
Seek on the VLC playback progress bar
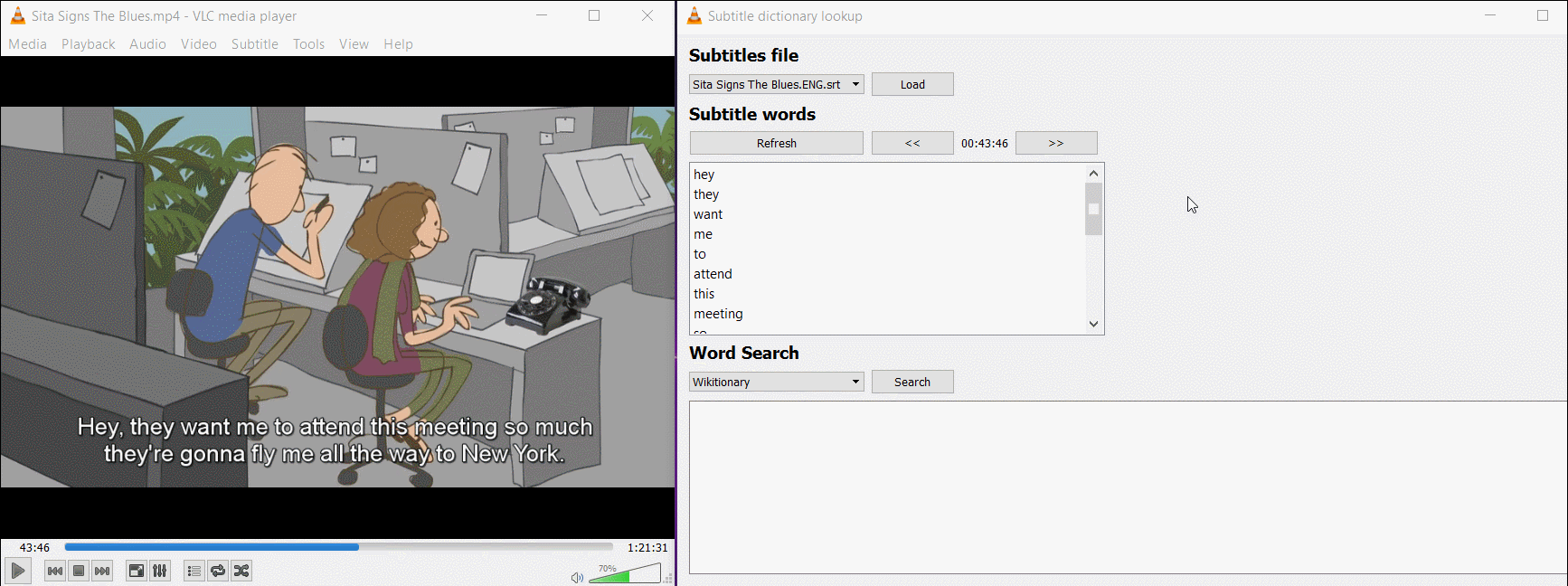(339, 547)
